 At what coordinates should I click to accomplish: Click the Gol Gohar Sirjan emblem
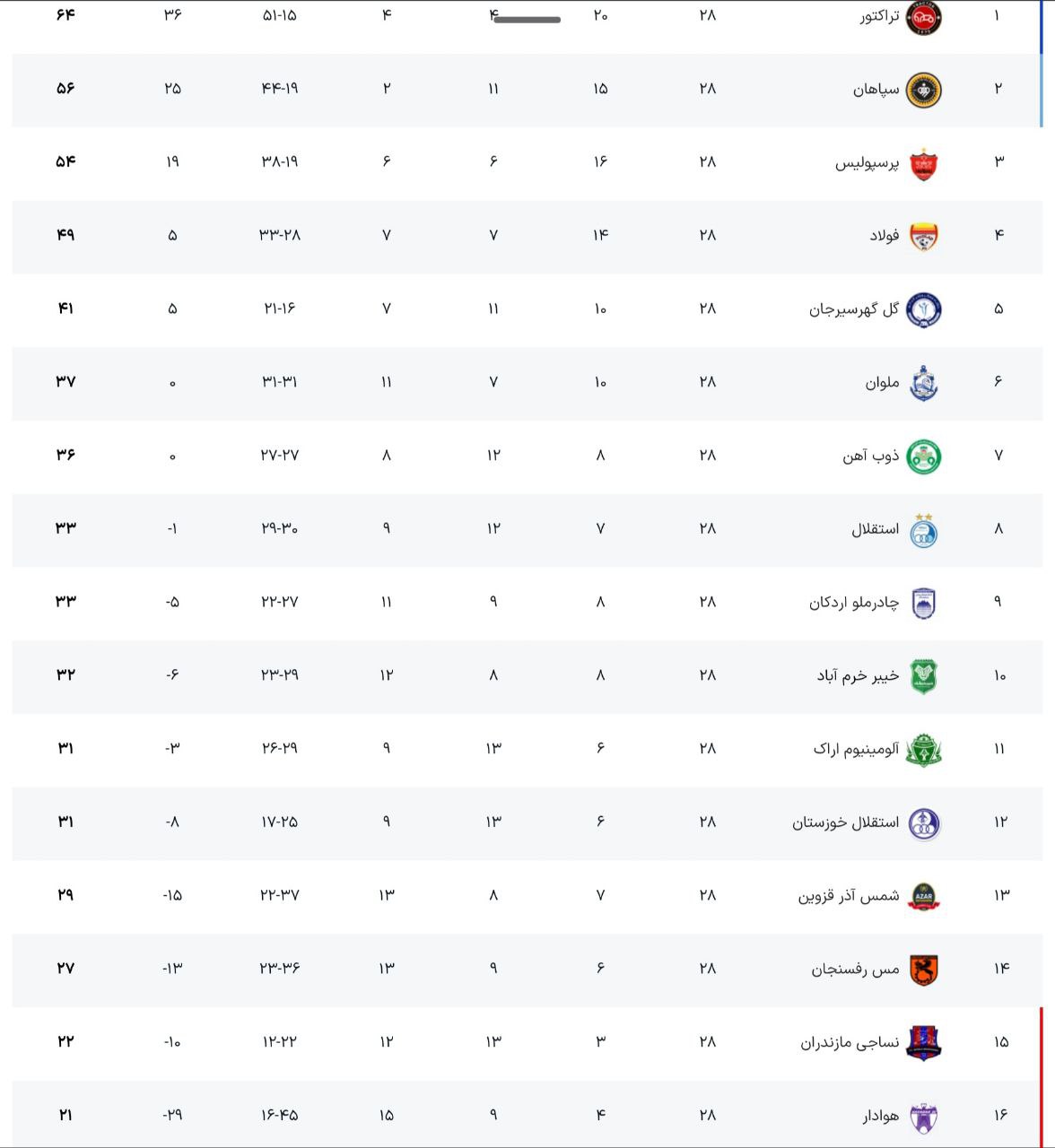pyautogui.click(x=923, y=309)
